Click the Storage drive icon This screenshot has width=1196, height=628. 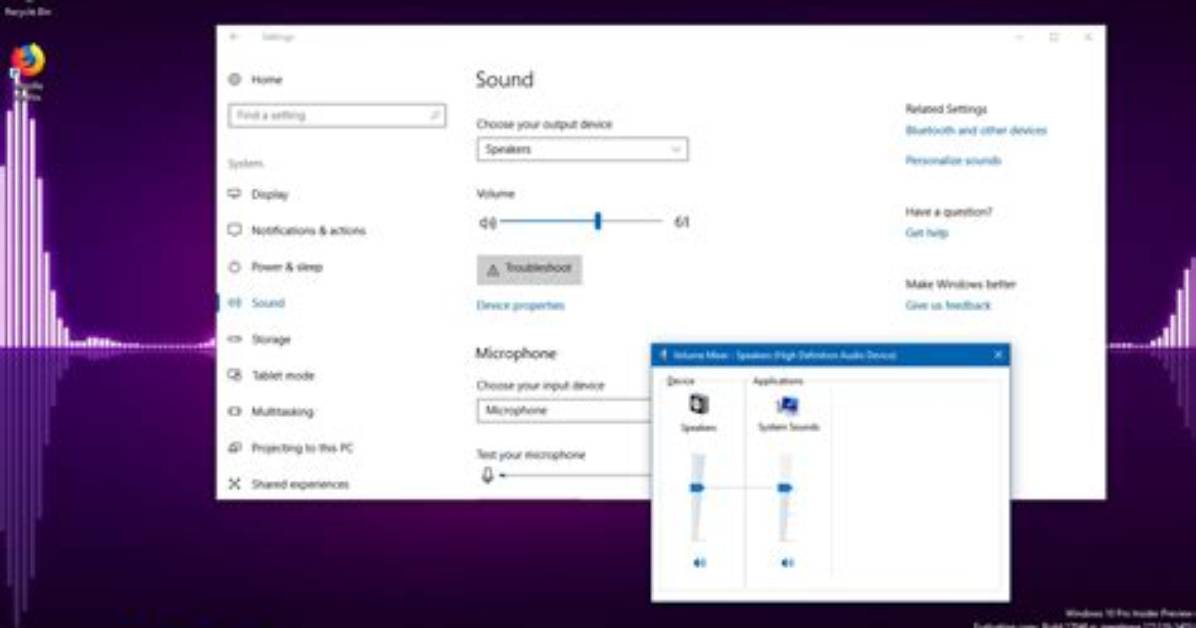[235, 339]
